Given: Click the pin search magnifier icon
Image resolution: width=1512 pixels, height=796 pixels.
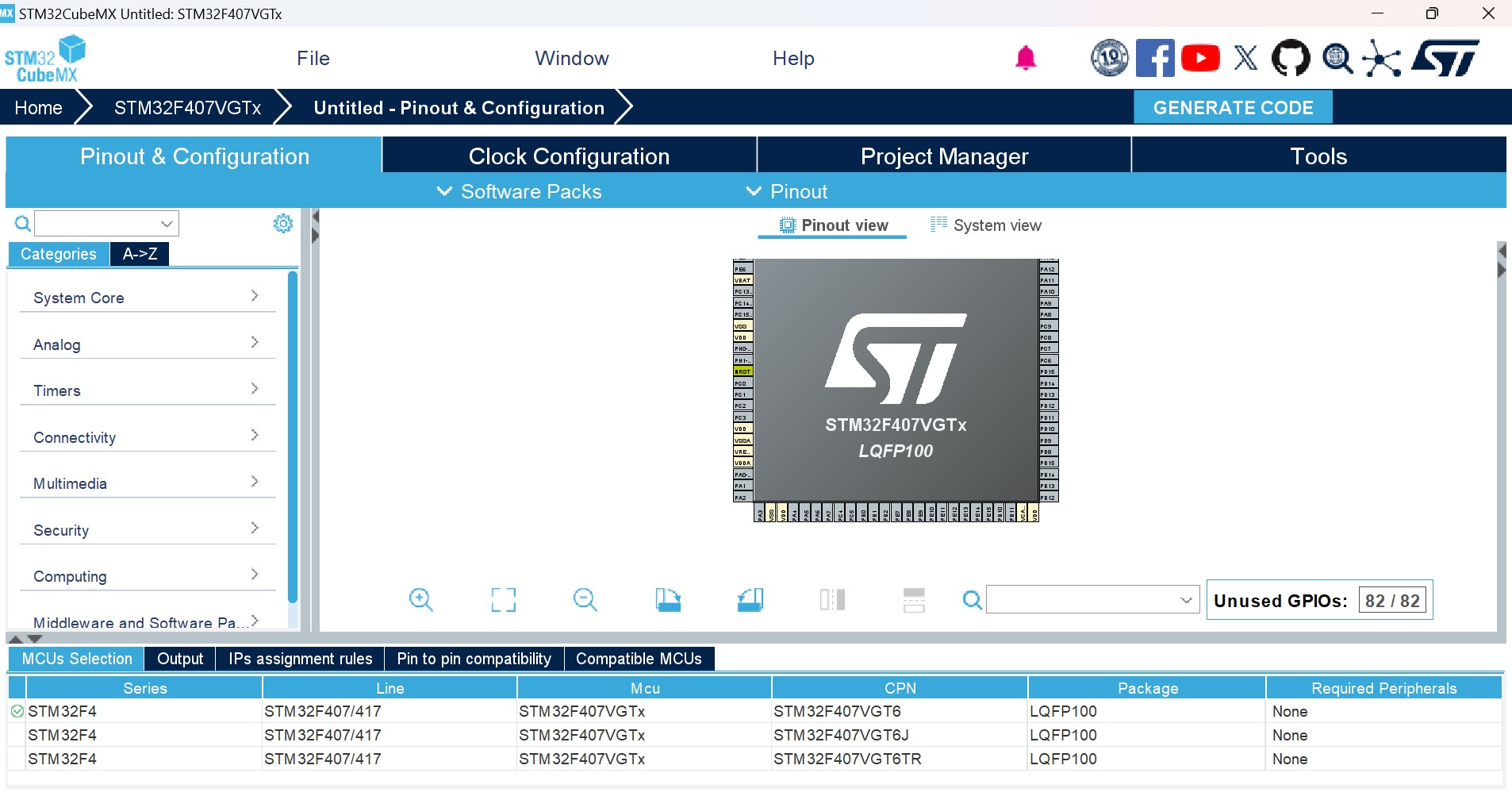Looking at the screenshot, I should click(972, 600).
